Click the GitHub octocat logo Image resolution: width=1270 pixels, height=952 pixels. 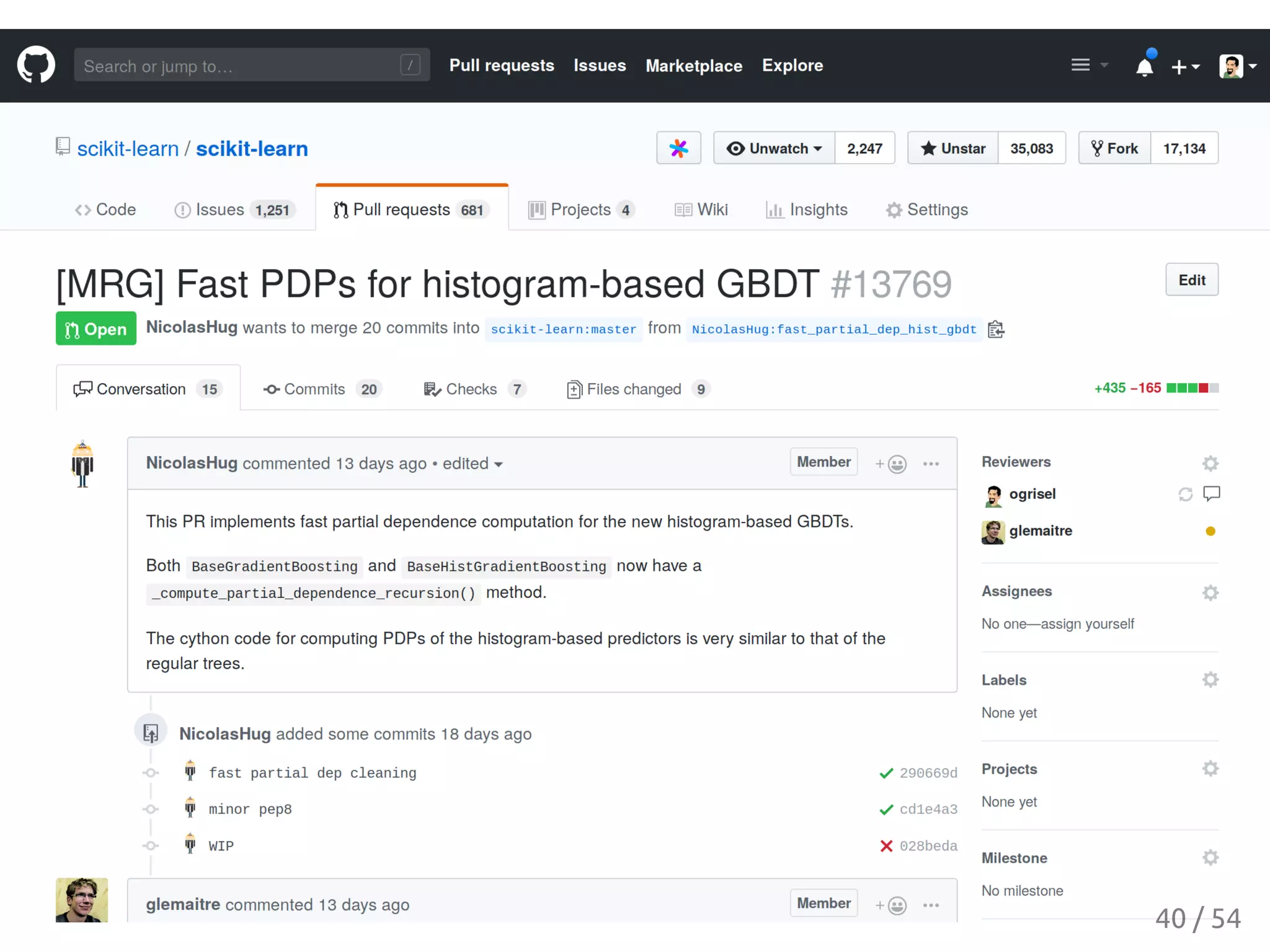tap(36, 64)
